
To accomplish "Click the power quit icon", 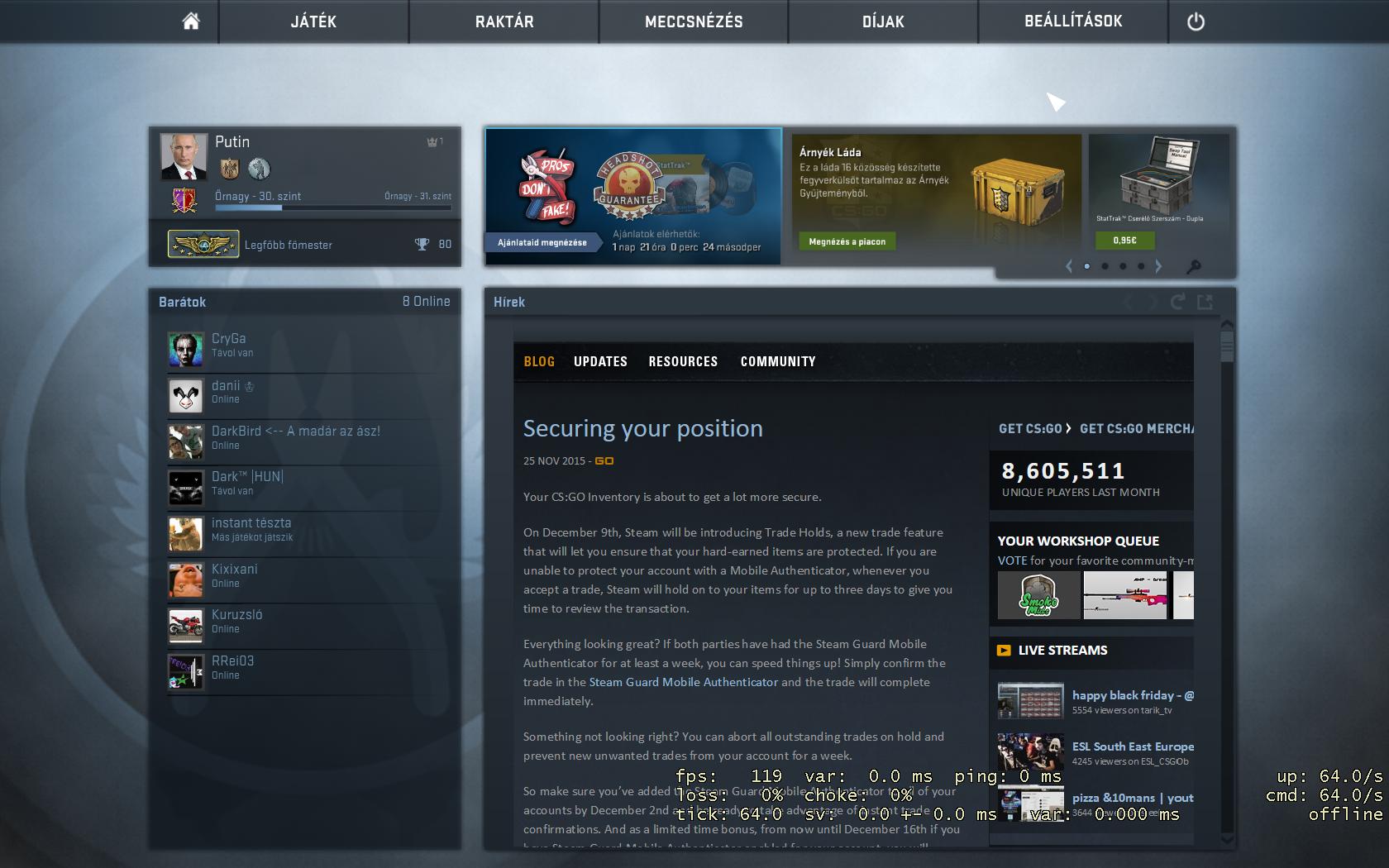I will pos(1196,22).
